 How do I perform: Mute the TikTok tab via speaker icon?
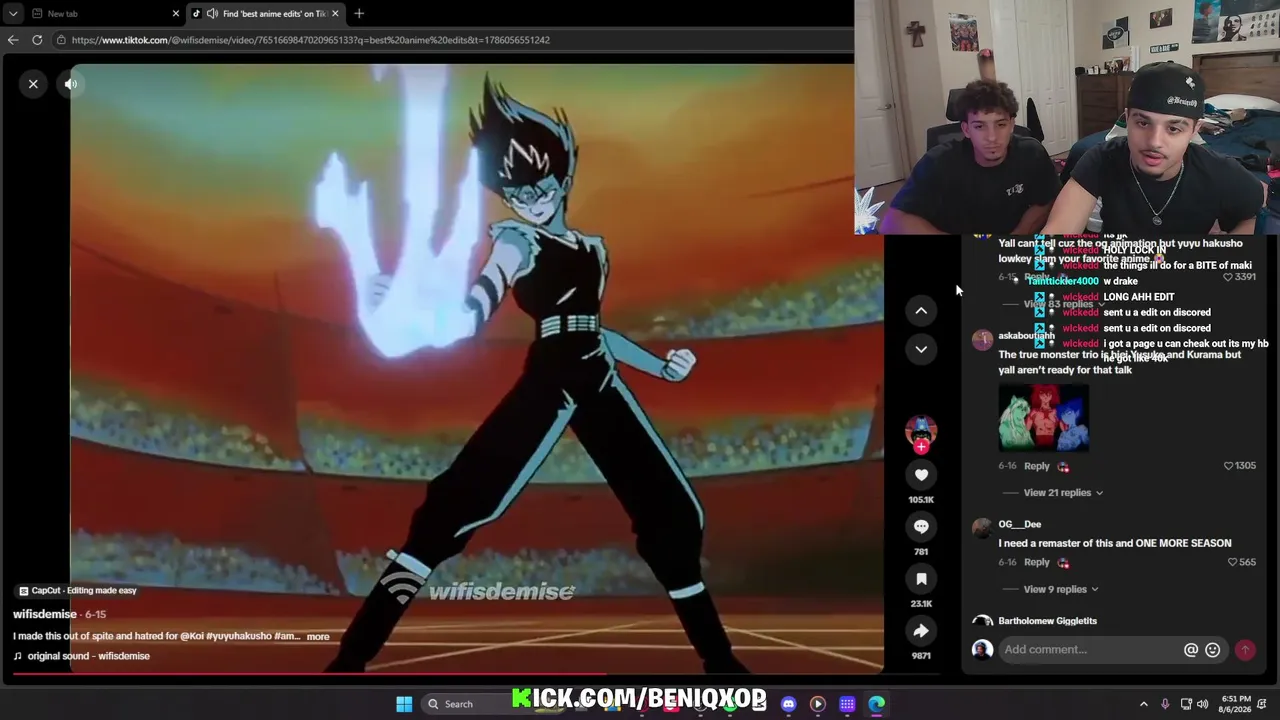click(212, 14)
